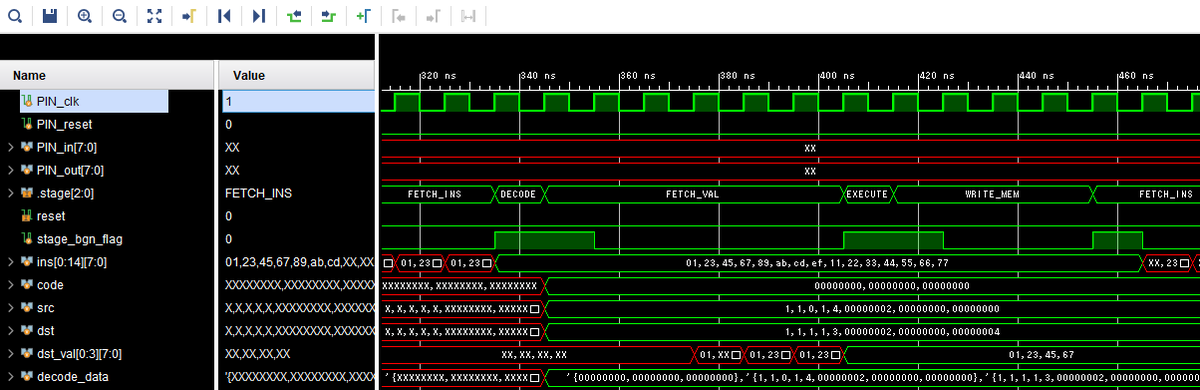Screen dimensions: 1200x390
Task: Go to cursor button in toolbar
Action: 188,16
